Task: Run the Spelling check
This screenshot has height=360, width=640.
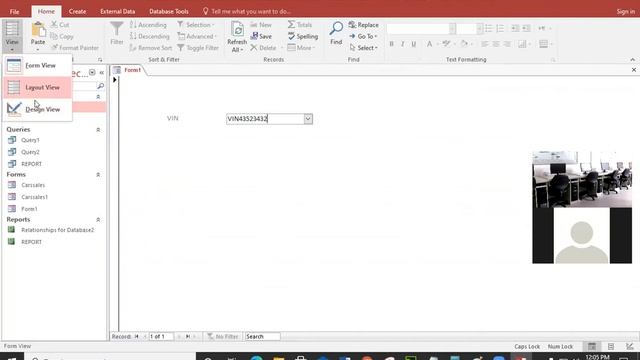Action: point(303,36)
